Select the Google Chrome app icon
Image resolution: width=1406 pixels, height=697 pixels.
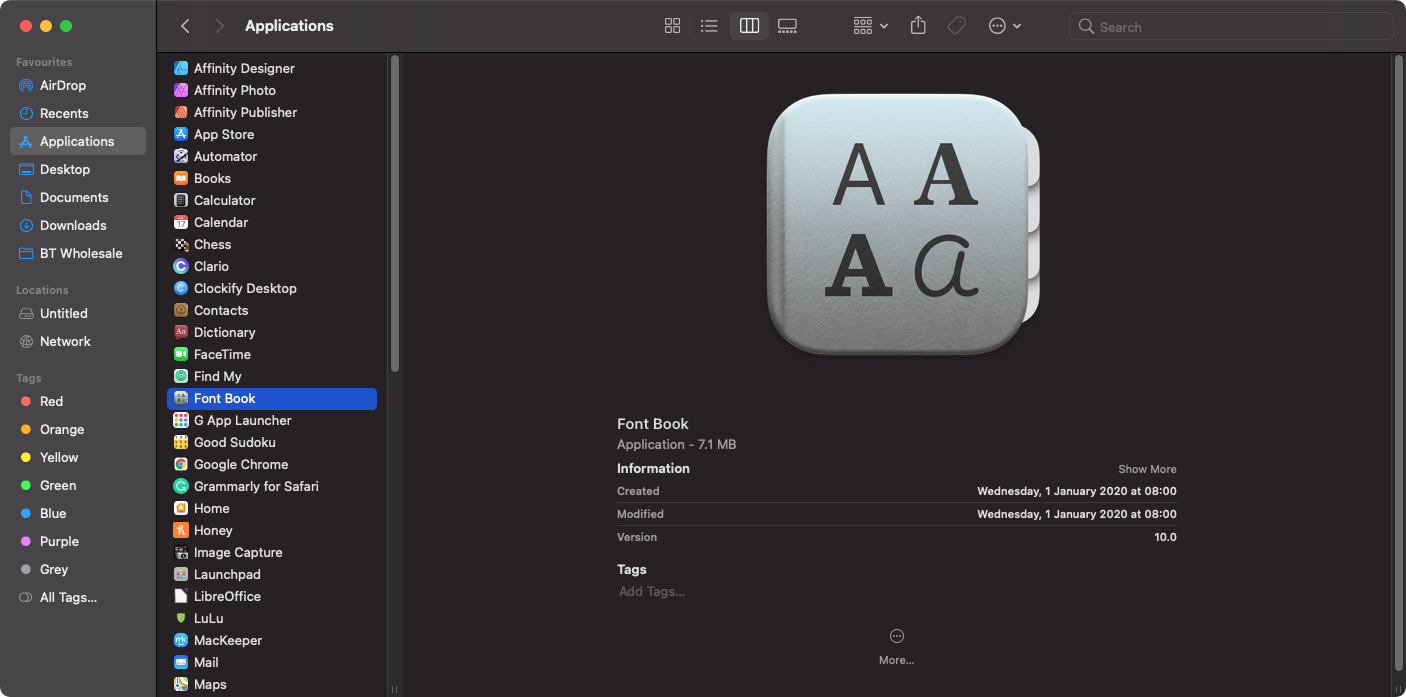tap(181, 464)
